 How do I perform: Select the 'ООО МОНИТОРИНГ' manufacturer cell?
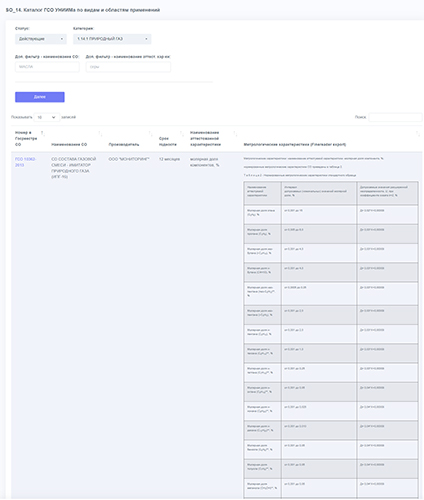click(x=129, y=159)
